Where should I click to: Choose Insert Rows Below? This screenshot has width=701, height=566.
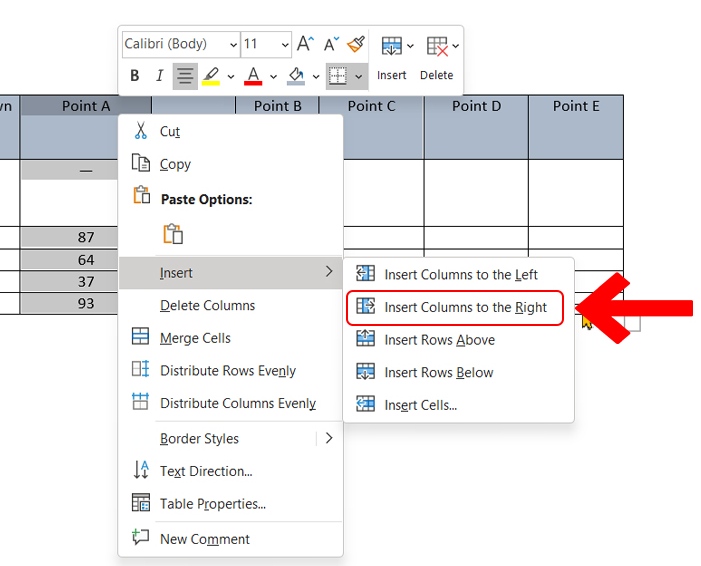(x=458, y=372)
